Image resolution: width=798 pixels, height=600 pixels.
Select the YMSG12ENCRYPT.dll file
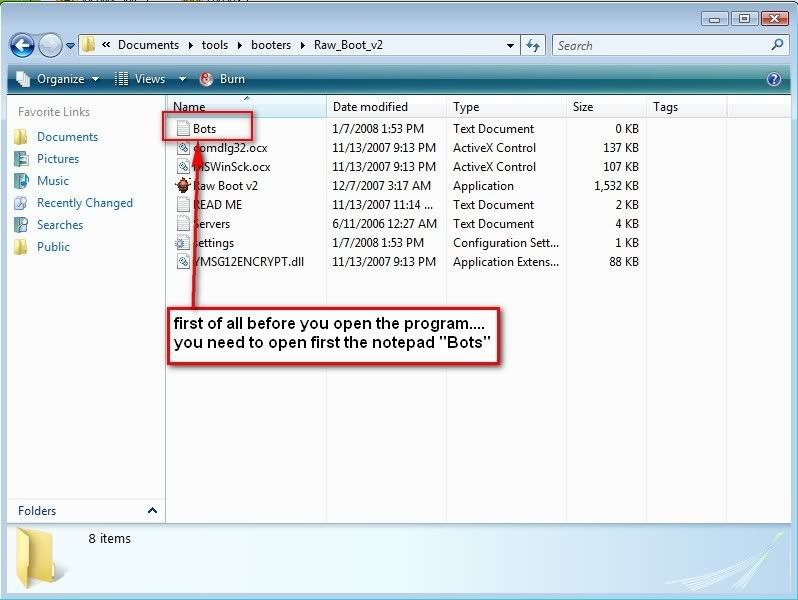coord(248,262)
